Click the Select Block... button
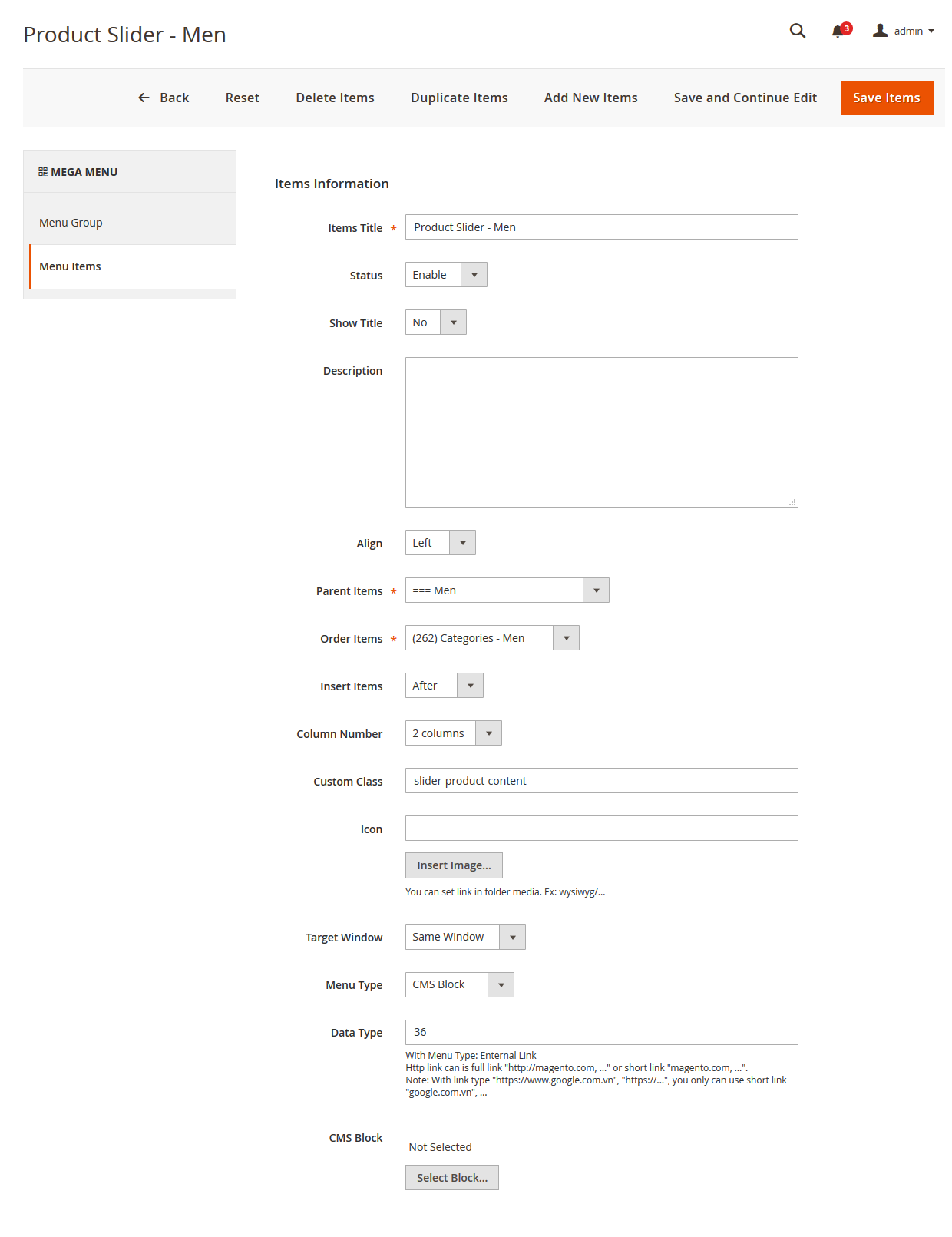Viewport: 952px width, 1237px height. pos(452,1178)
